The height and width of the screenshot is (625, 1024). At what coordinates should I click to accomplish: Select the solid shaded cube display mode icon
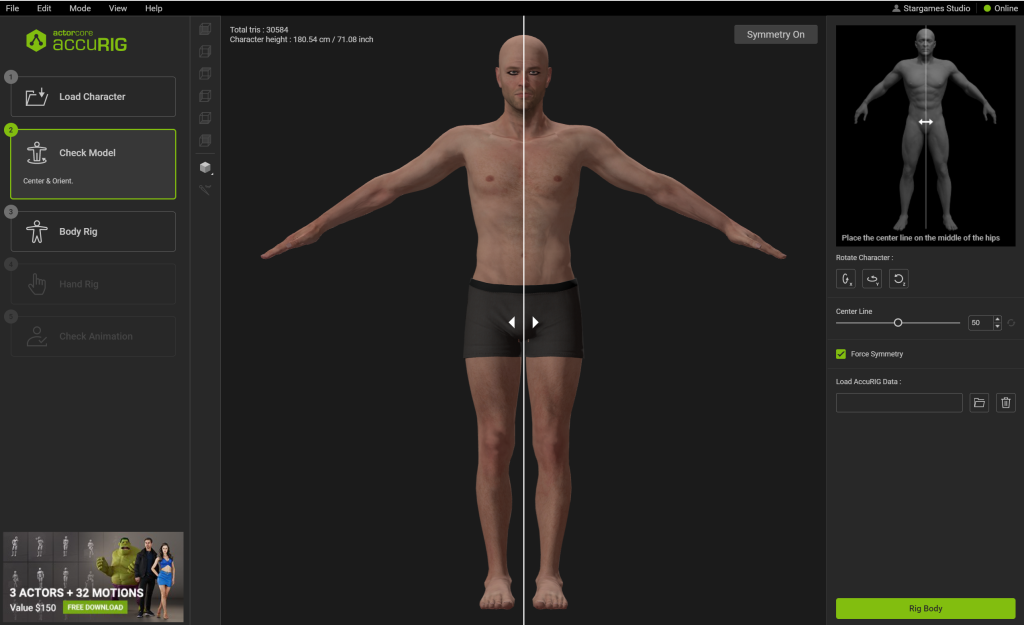coord(204,167)
